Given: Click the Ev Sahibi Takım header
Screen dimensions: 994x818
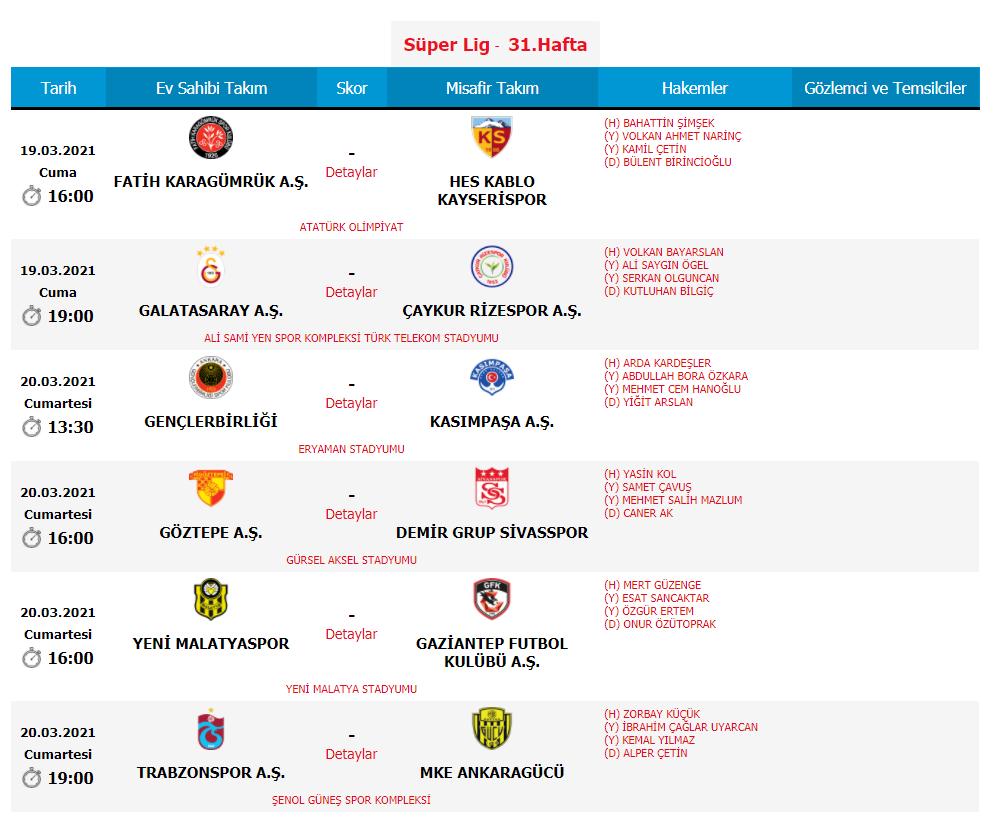Looking at the screenshot, I should (211, 88).
